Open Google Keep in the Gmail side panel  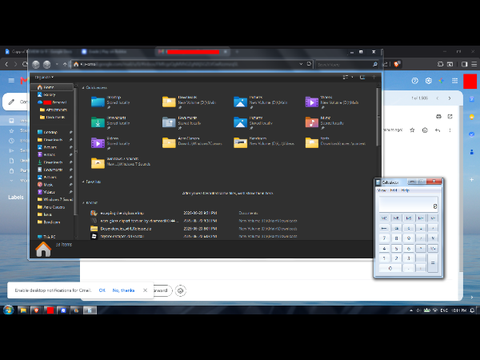pos(472,117)
